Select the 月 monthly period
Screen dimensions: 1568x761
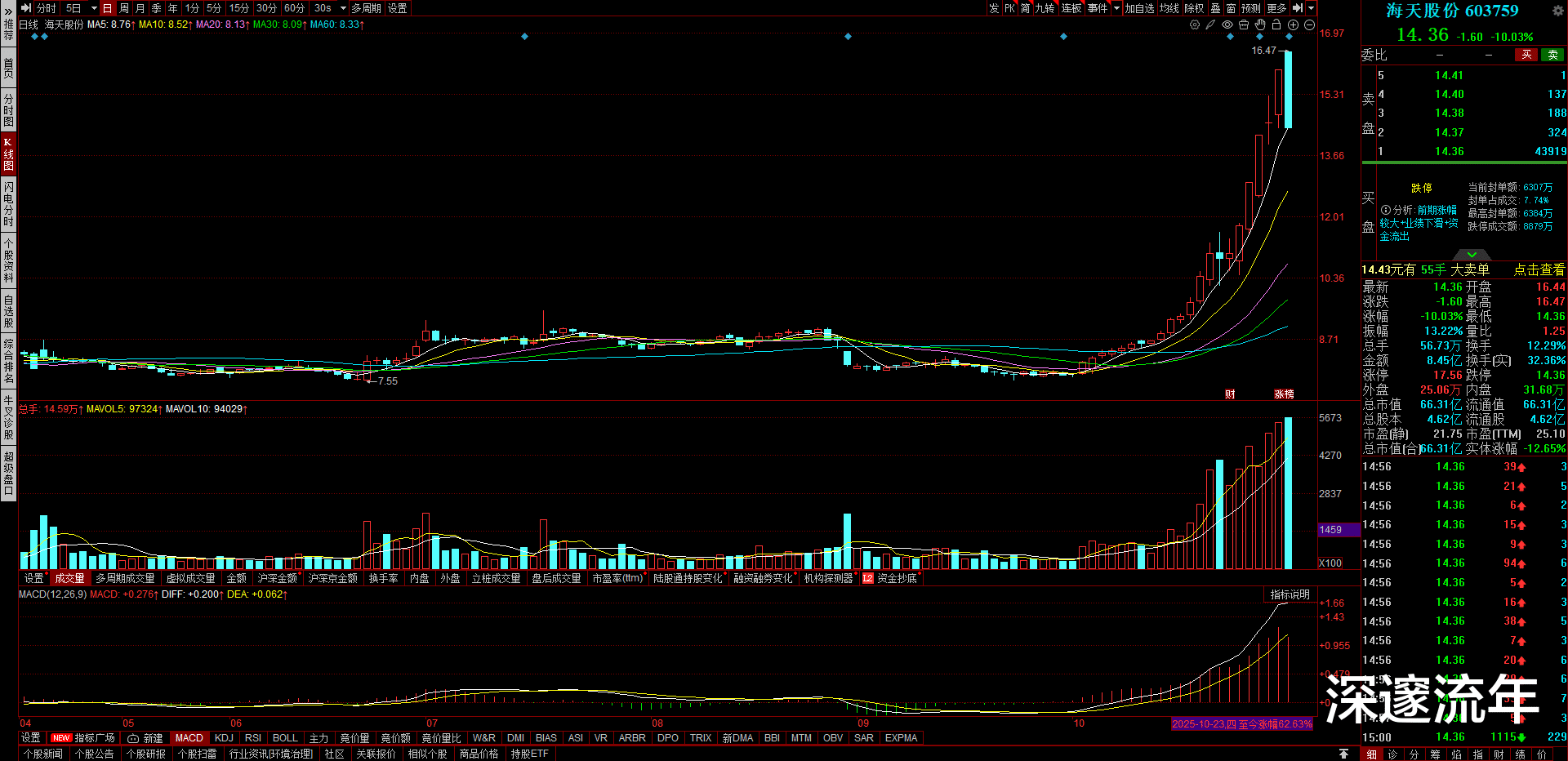pyautogui.click(x=140, y=8)
